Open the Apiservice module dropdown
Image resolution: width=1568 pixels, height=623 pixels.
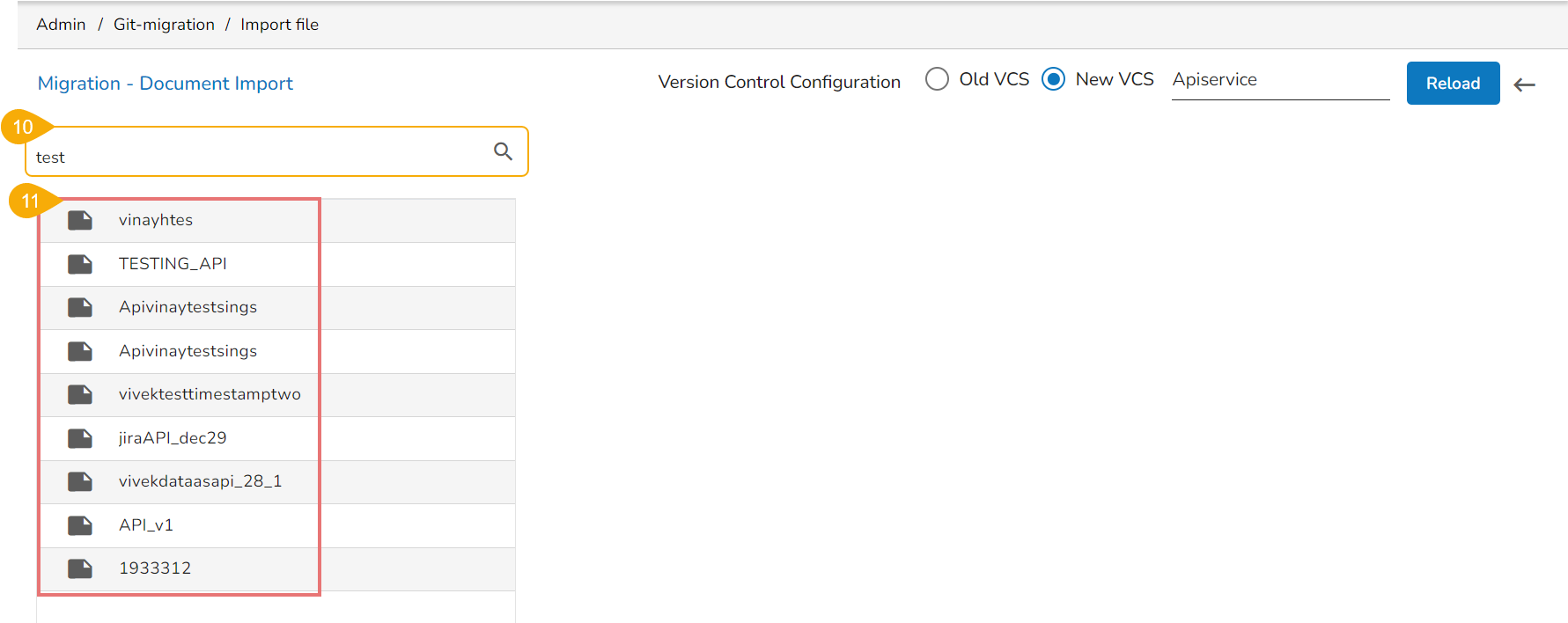point(1279,80)
